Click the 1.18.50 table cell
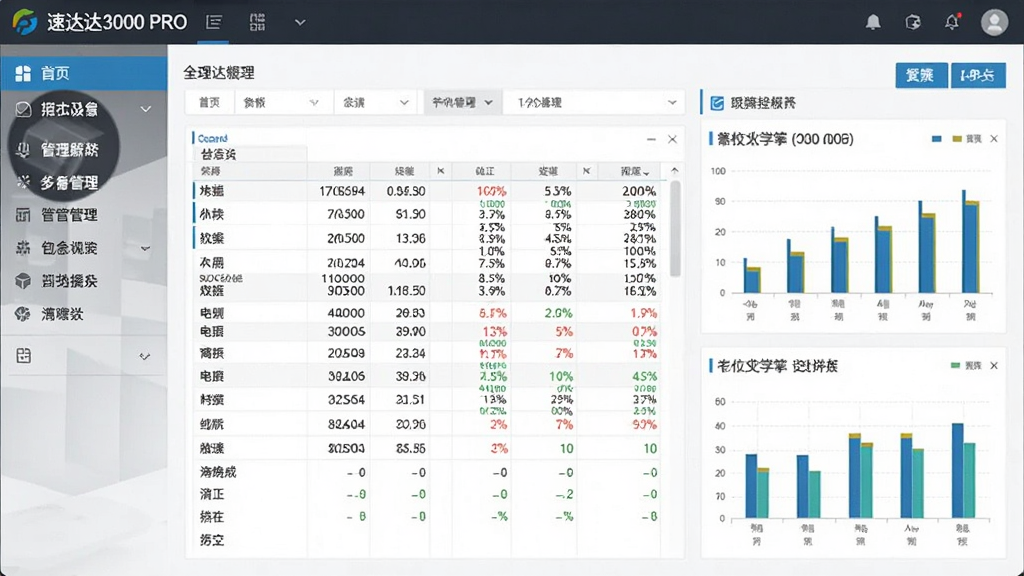The height and width of the screenshot is (576, 1024). click(406, 291)
